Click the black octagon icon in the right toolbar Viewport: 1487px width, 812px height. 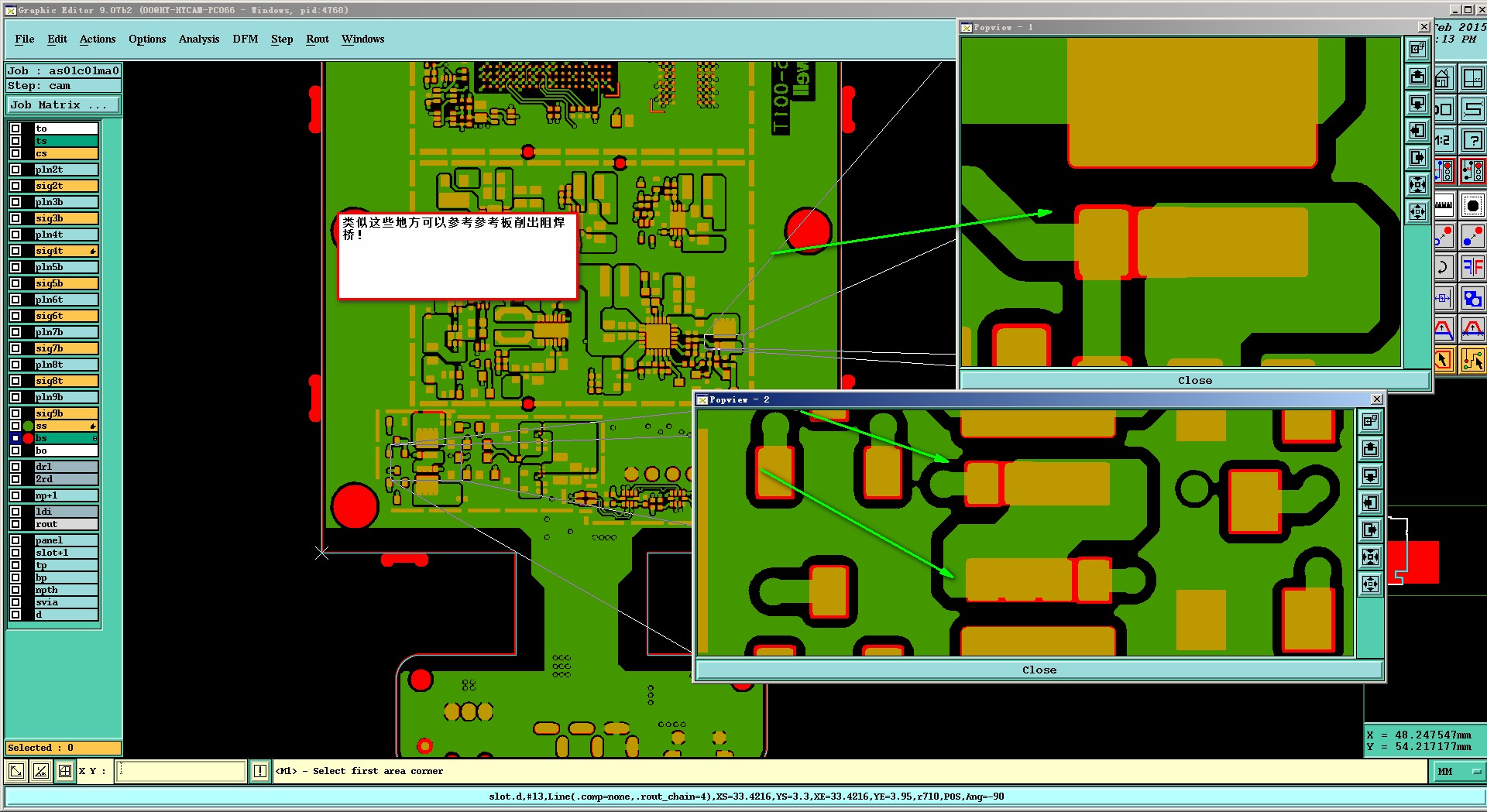pos(1472,205)
